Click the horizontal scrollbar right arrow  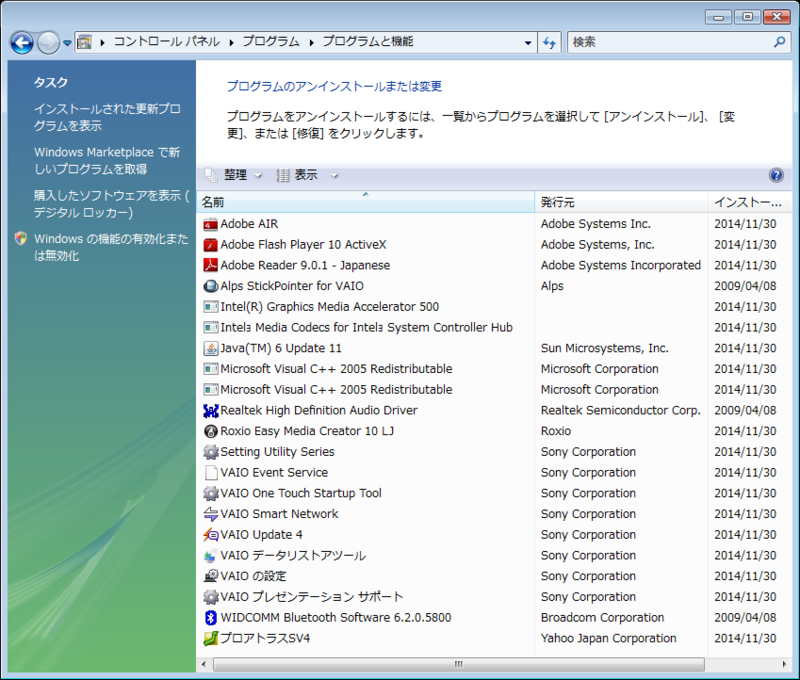[784, 664]
